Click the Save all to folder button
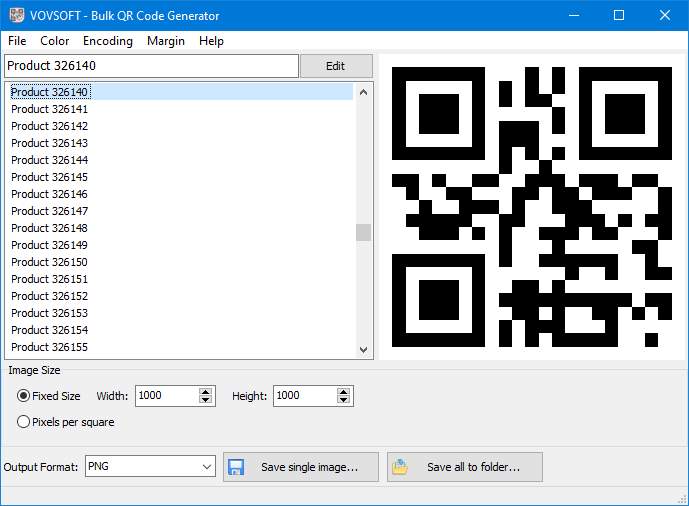 [465, 467]
